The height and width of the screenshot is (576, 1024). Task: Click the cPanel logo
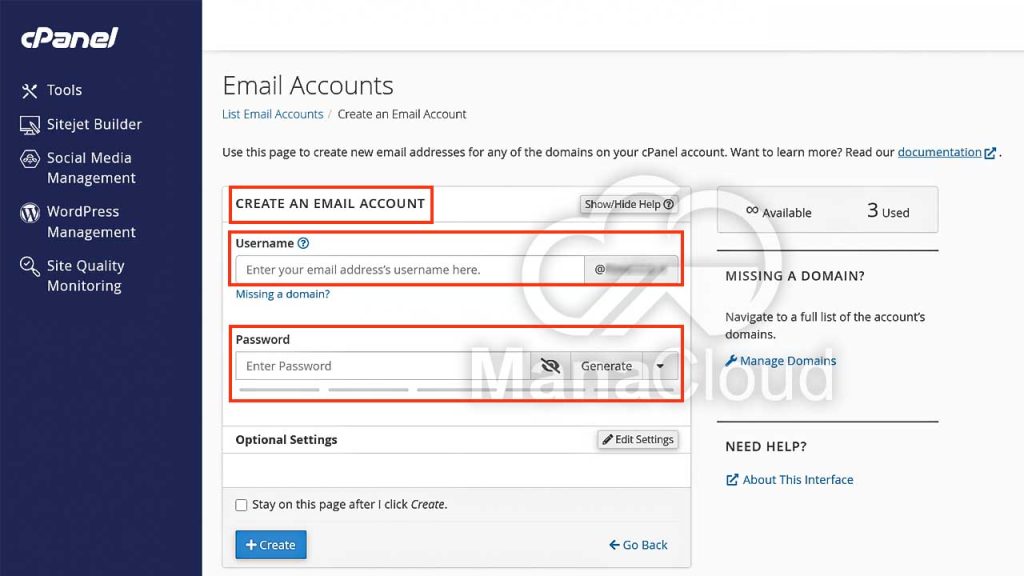[x=70, y=39]
